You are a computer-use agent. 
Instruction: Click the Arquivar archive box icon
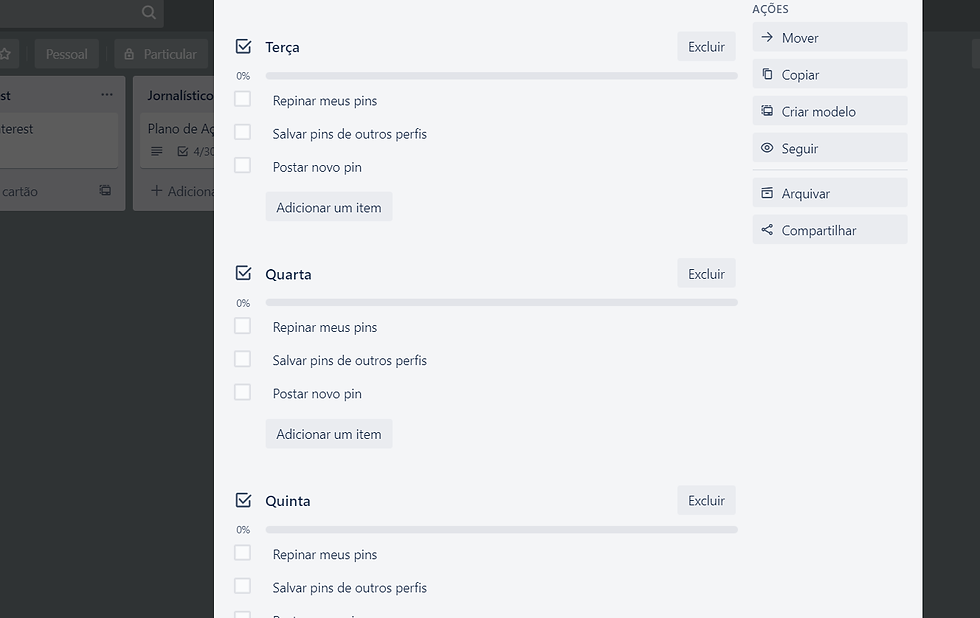767,193
